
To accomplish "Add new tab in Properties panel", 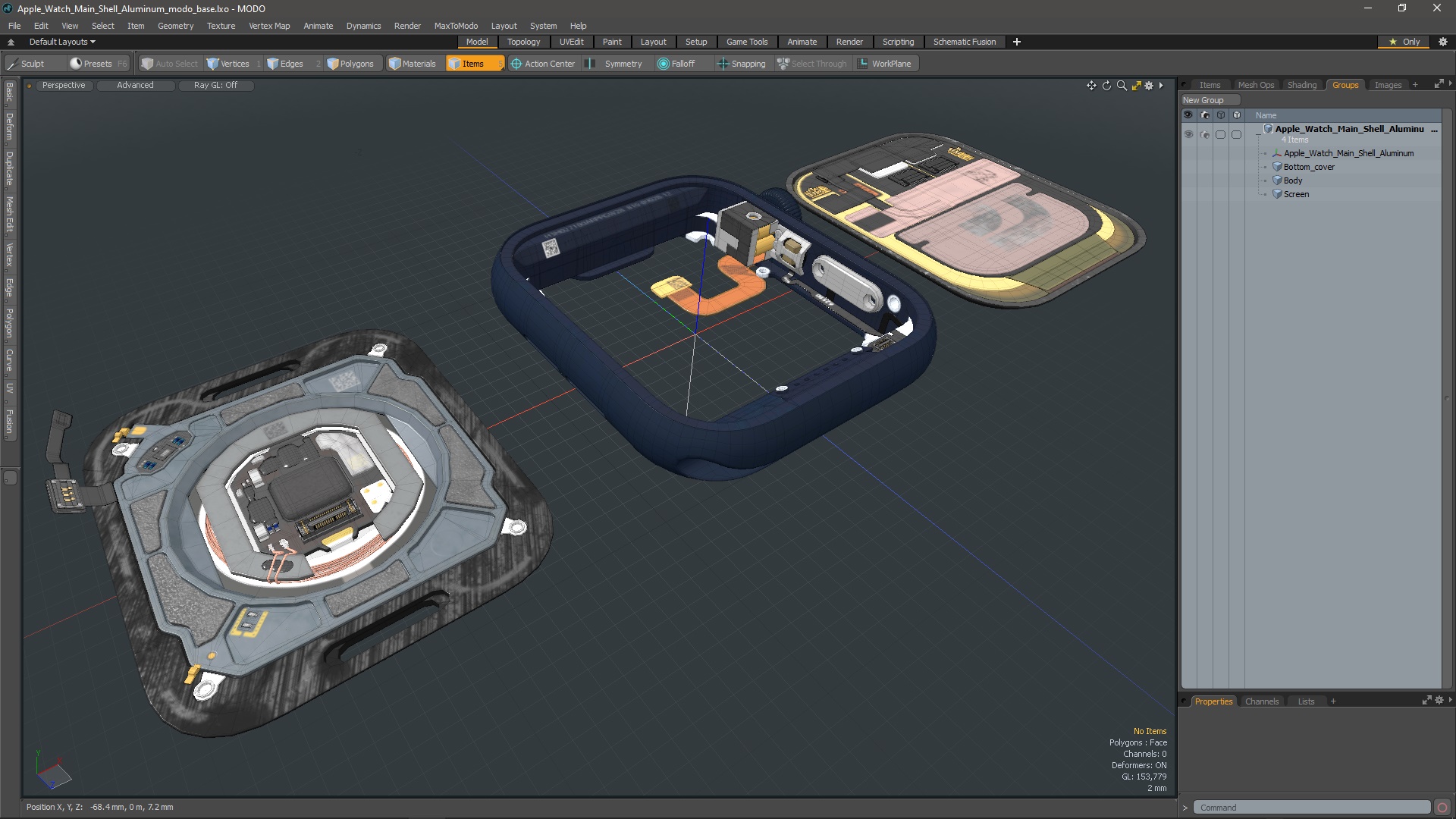I will (x=1333, y=701).
